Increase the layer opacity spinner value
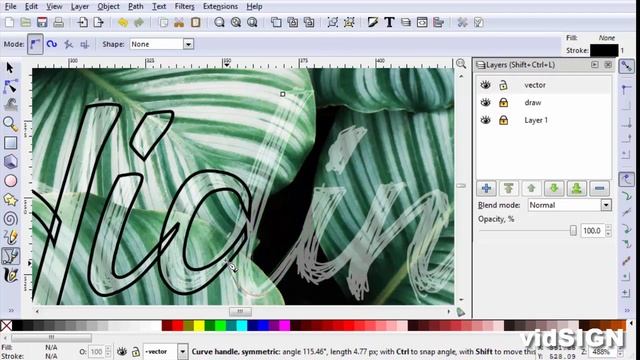640x360 pixels. click(608, 227)
